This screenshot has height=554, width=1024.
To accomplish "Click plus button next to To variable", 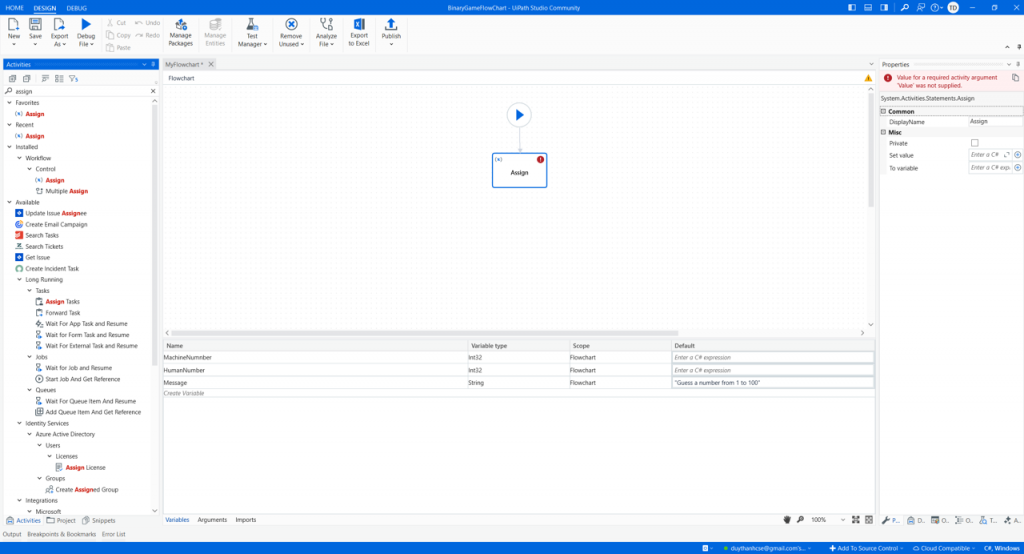I will [1017, 168].
